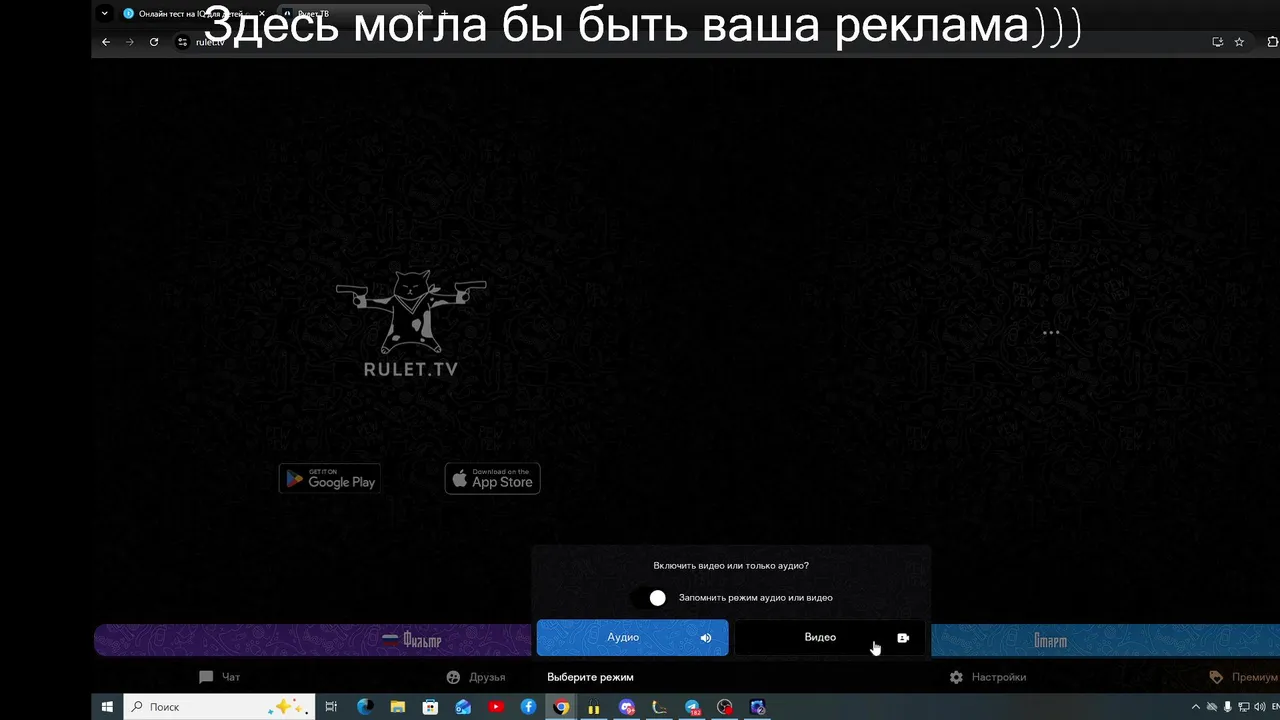Viewport: 1280px width, 720px height.
Task: Choose the Видео mode button
Action: (x=830, y=638)
